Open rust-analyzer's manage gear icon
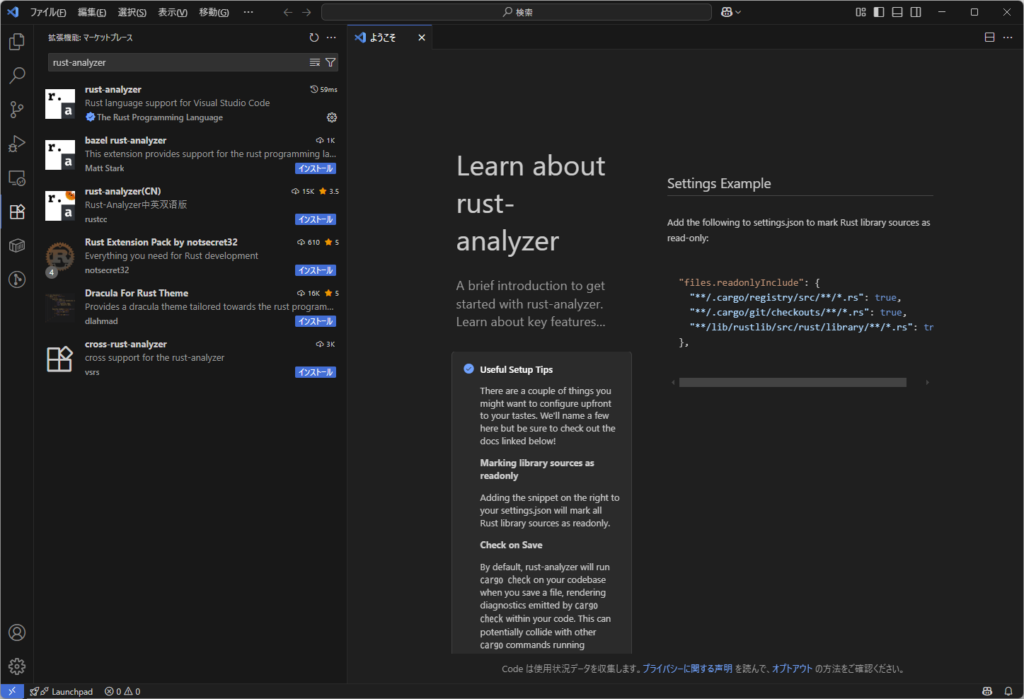 point(332,118)
